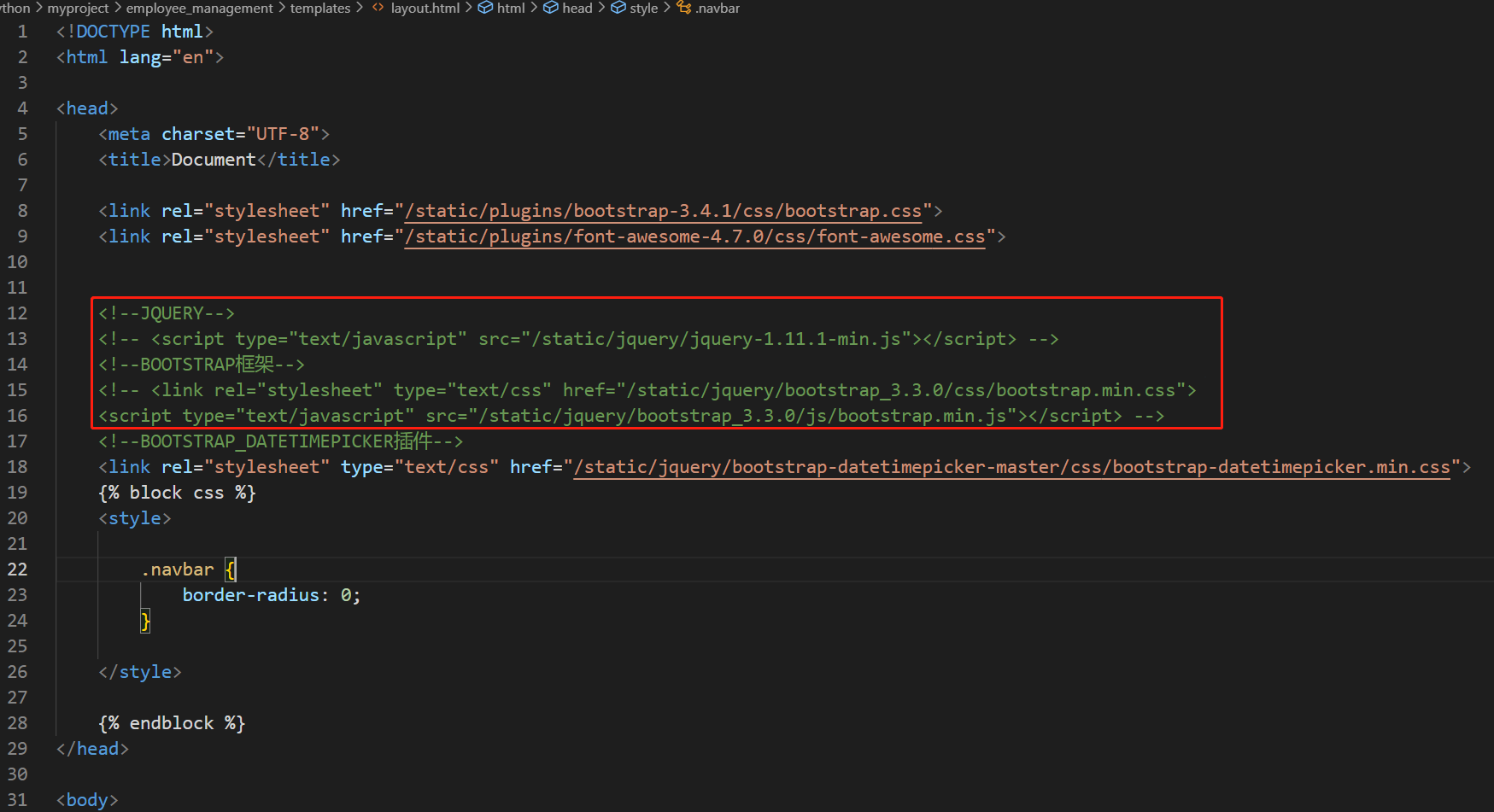Click the HTML file icon before layout.html
This screenshot has width=1494, height=812.
(378, 8)
